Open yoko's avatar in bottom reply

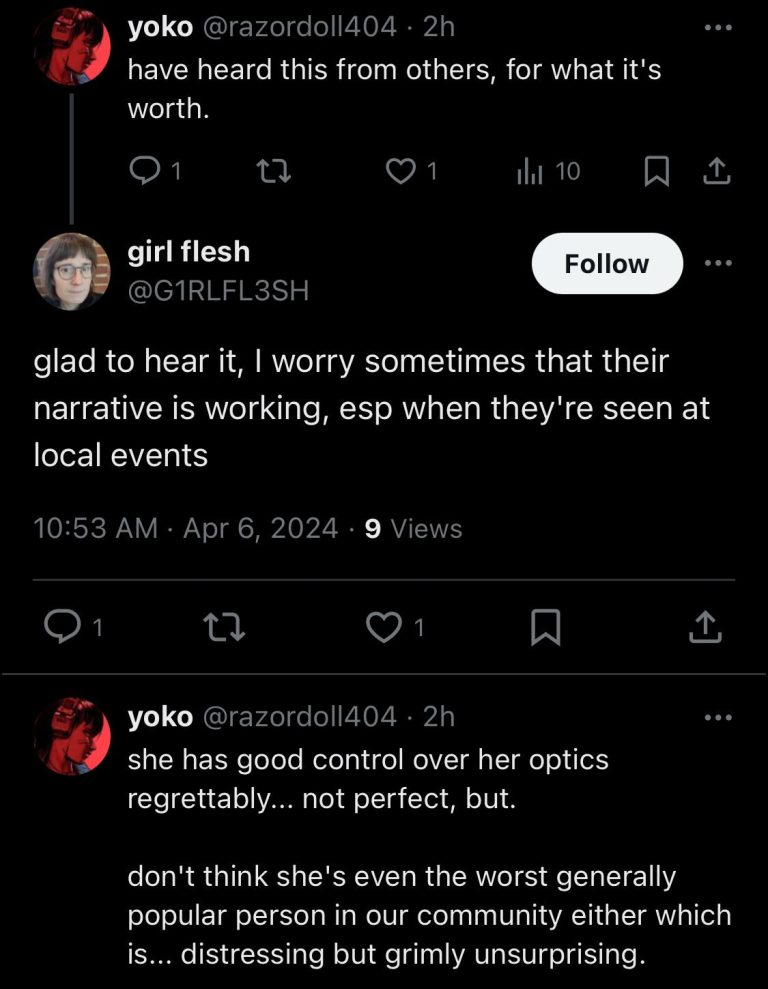[72, 736]
